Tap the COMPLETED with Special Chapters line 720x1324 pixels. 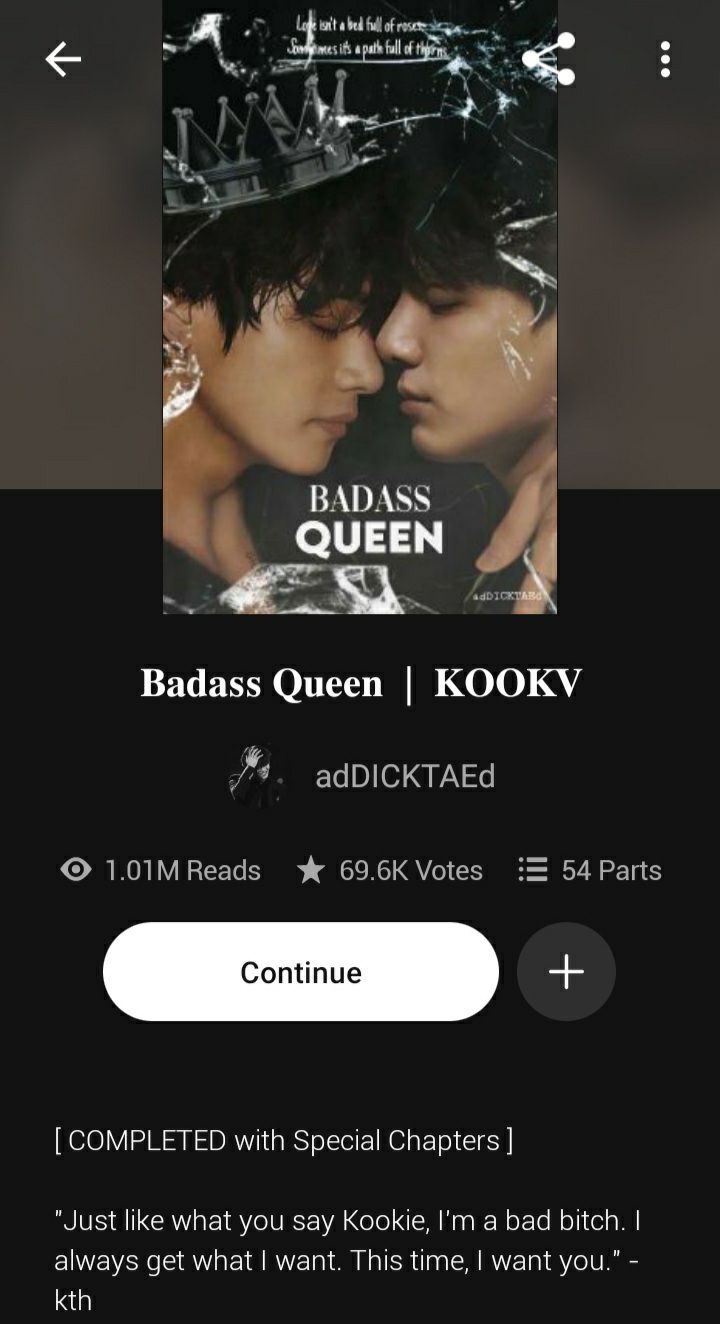[284, 1140]
